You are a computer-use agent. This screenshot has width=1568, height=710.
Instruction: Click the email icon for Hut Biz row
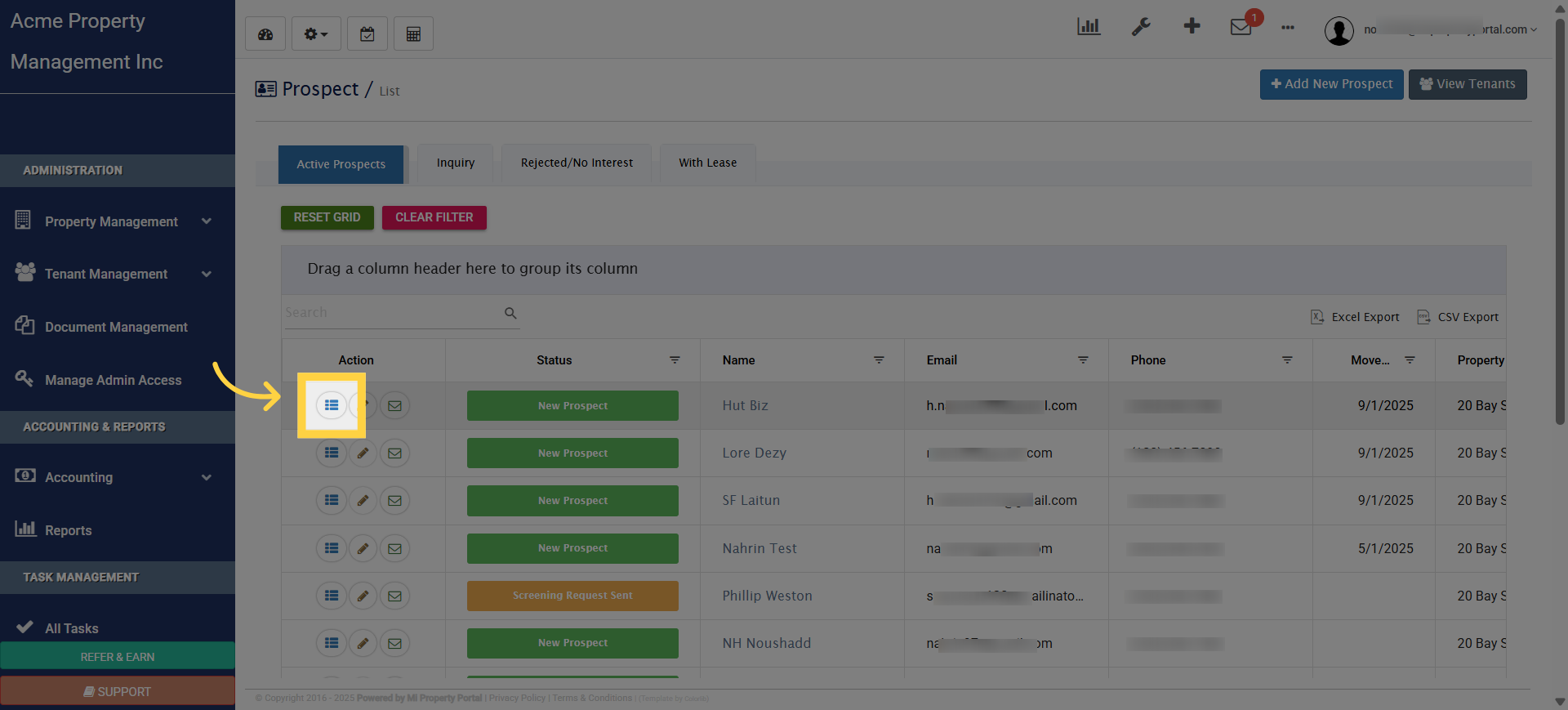(394, 406)
